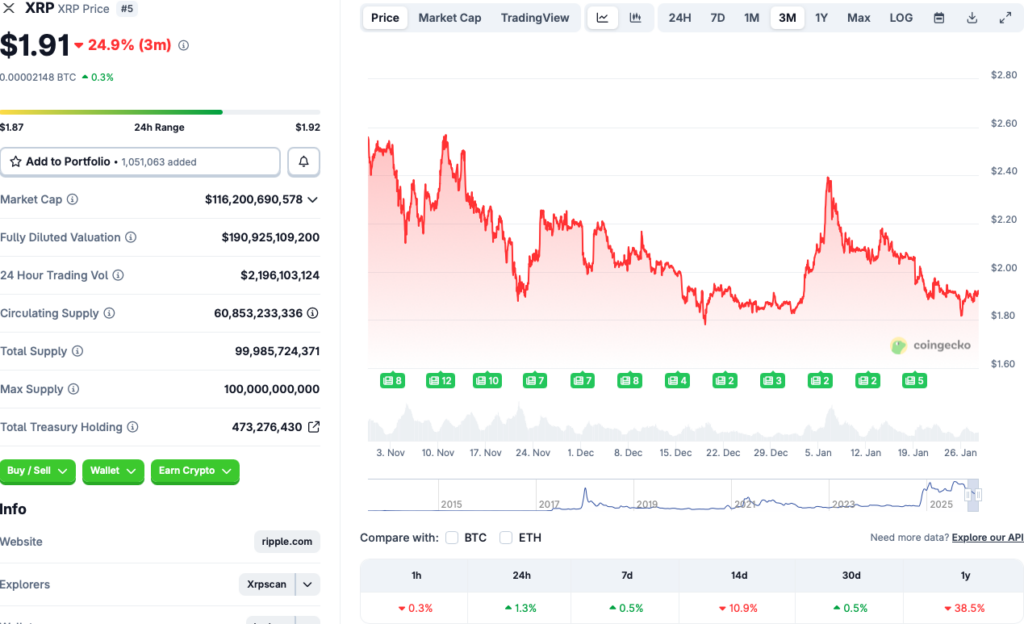Image resolution: width=1024 pixels, height=624 pixels.
Task: Click the Market Cap info icon
Action: coord(72,200)
